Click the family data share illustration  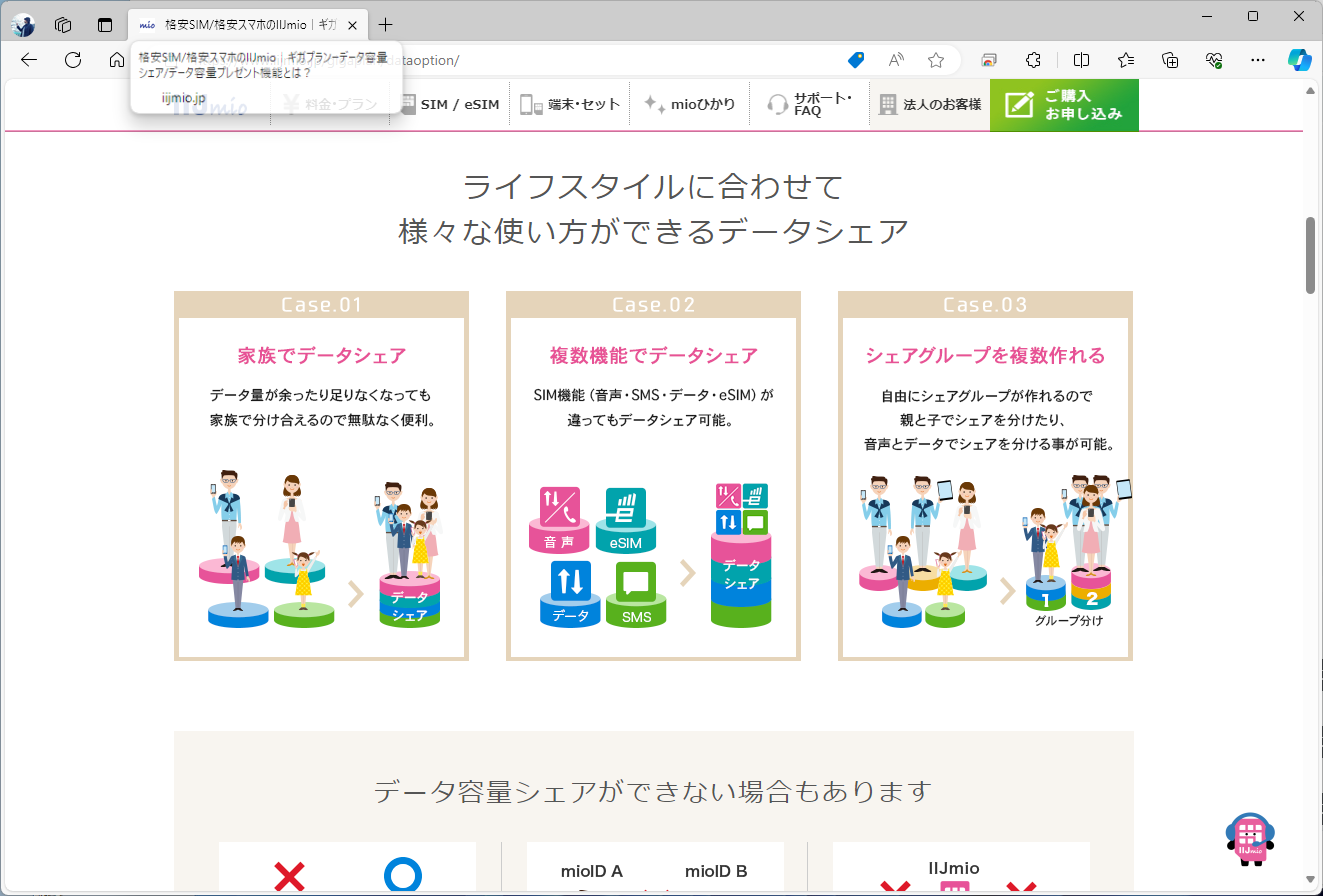pos(321,548)
